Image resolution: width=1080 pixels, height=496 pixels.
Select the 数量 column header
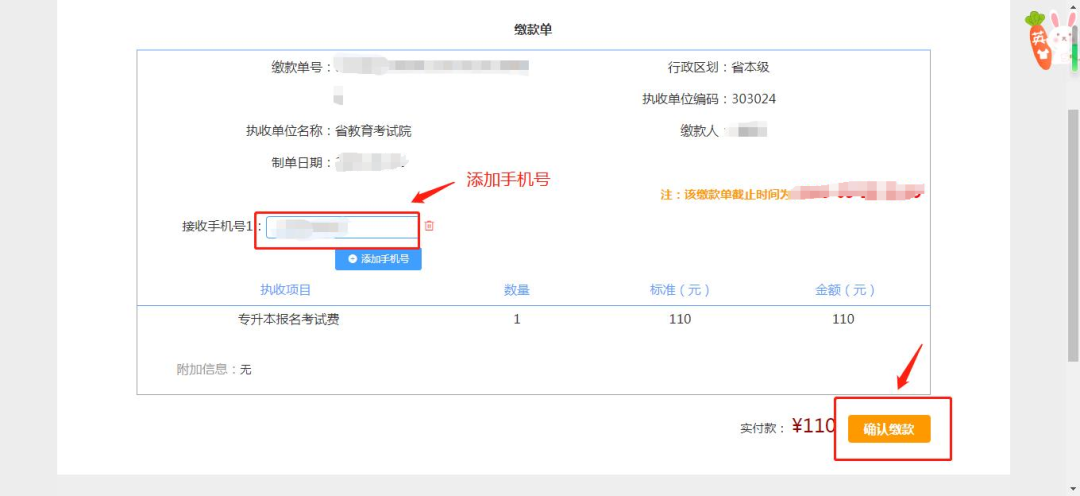pyautogui.click(x=517, y=290)
